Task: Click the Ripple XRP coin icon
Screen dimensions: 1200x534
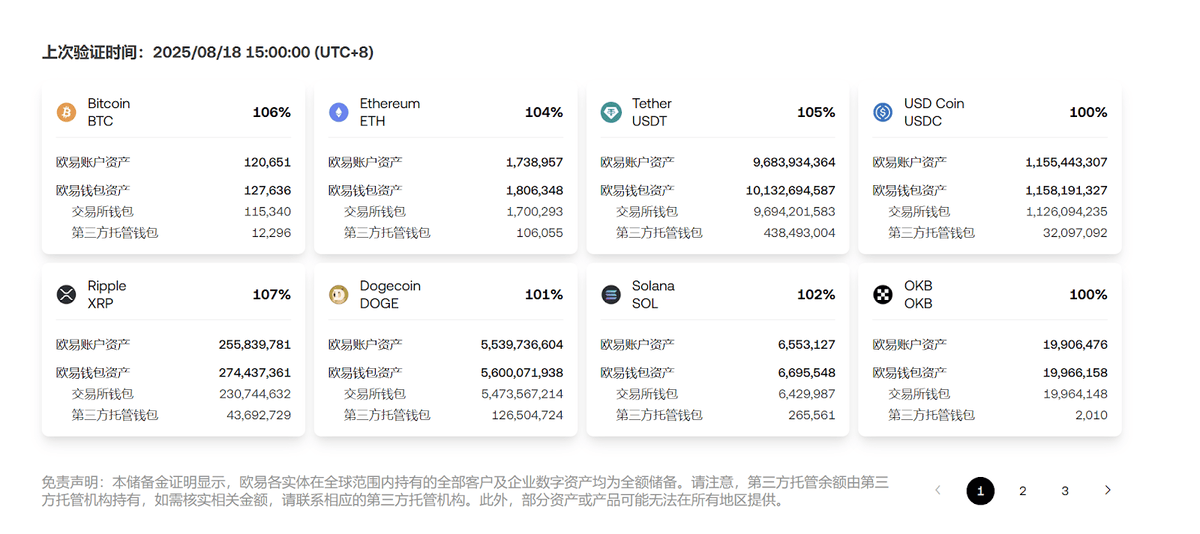Action: pos(66,294)
